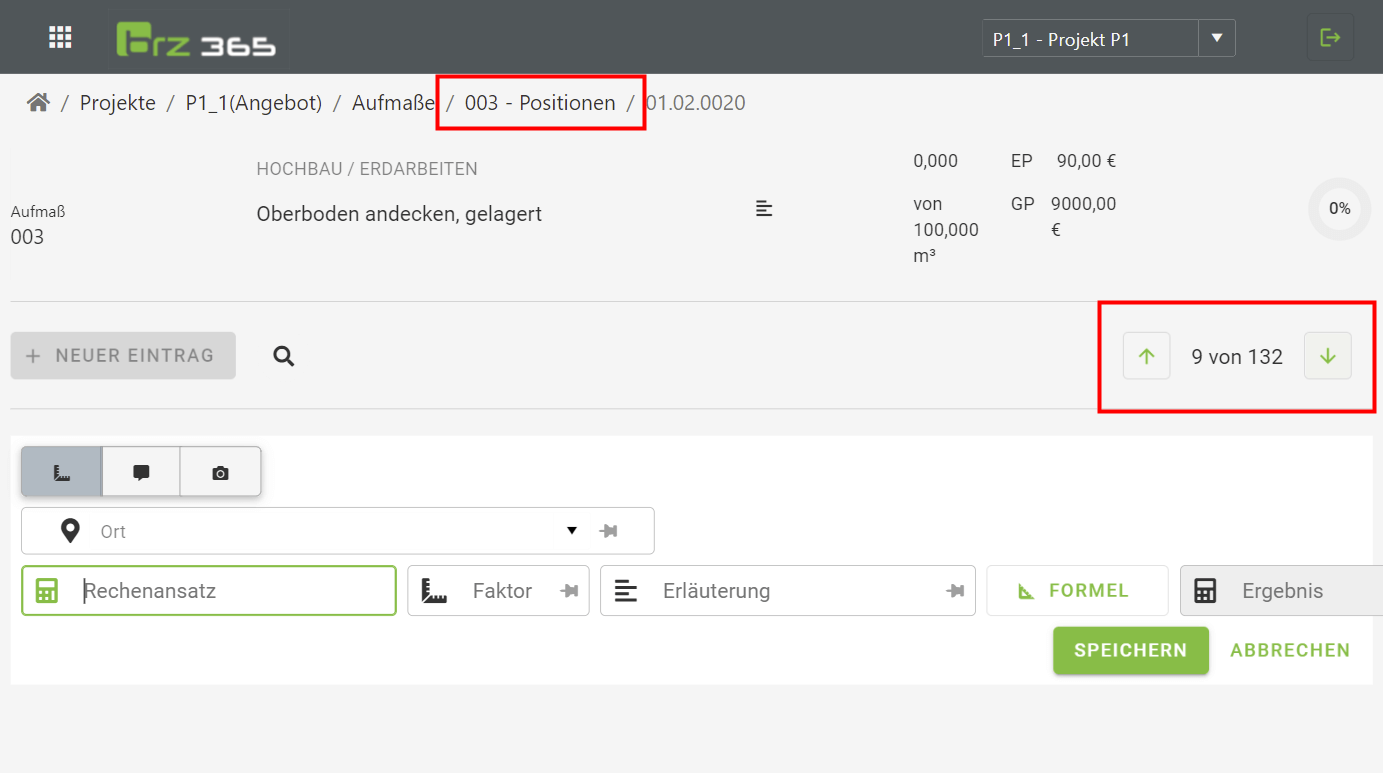Image resolution: width=1383 pixels, height=773 pixels.
Task: Toggle pin for Erläuterung field
Action: 955,591
